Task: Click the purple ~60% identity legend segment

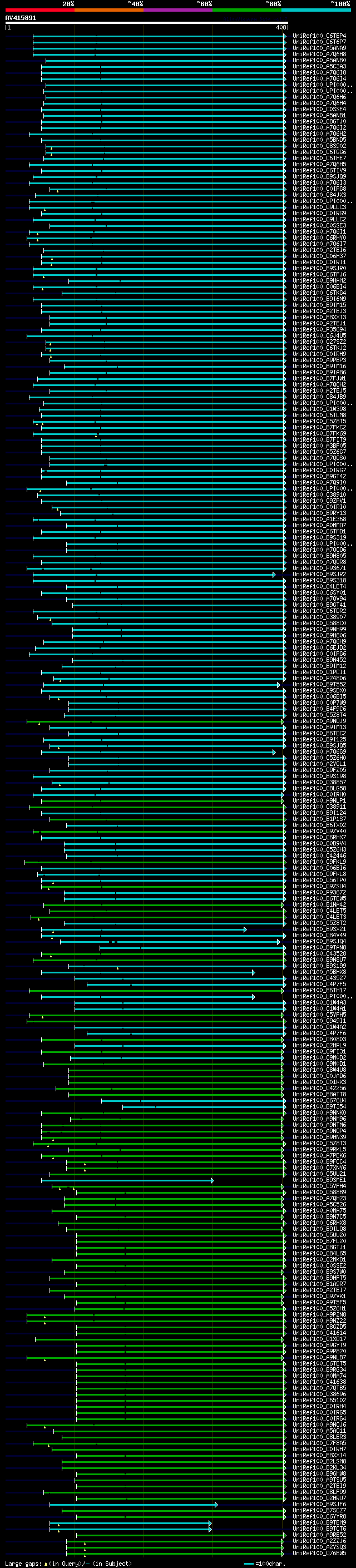Action: tap(177, 9)
